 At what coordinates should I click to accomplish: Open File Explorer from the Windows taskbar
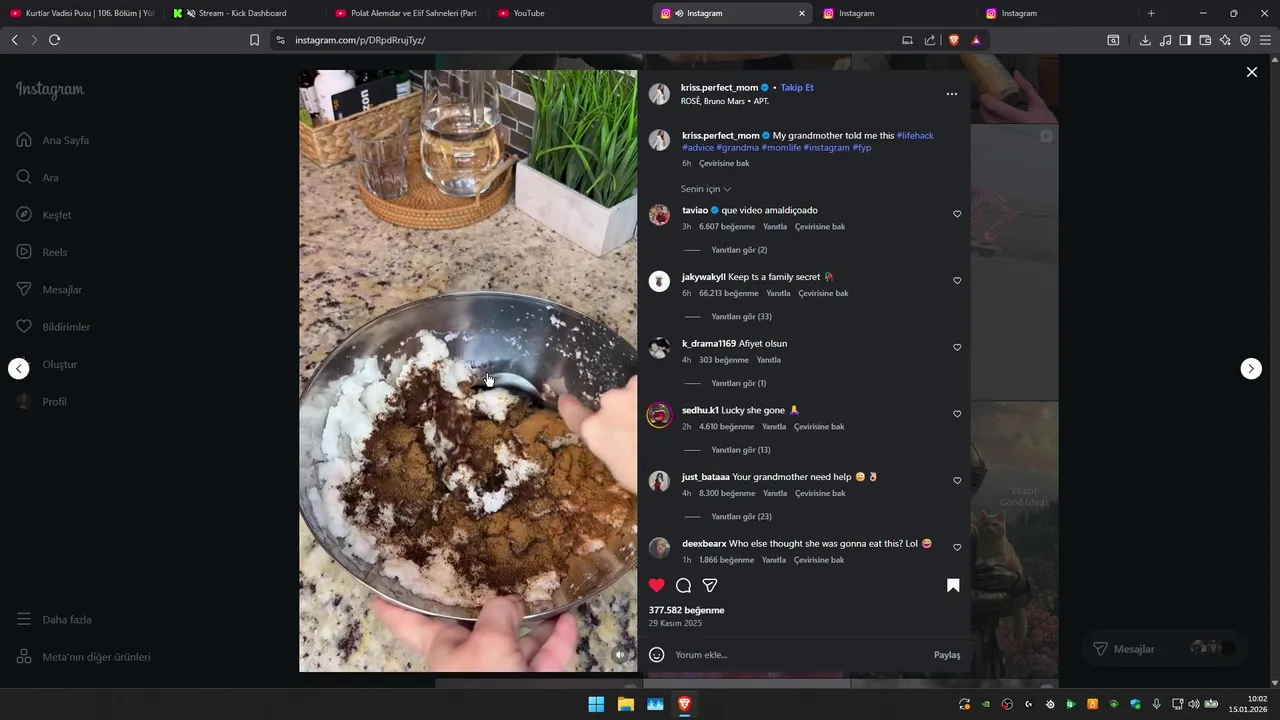(626, 704)
